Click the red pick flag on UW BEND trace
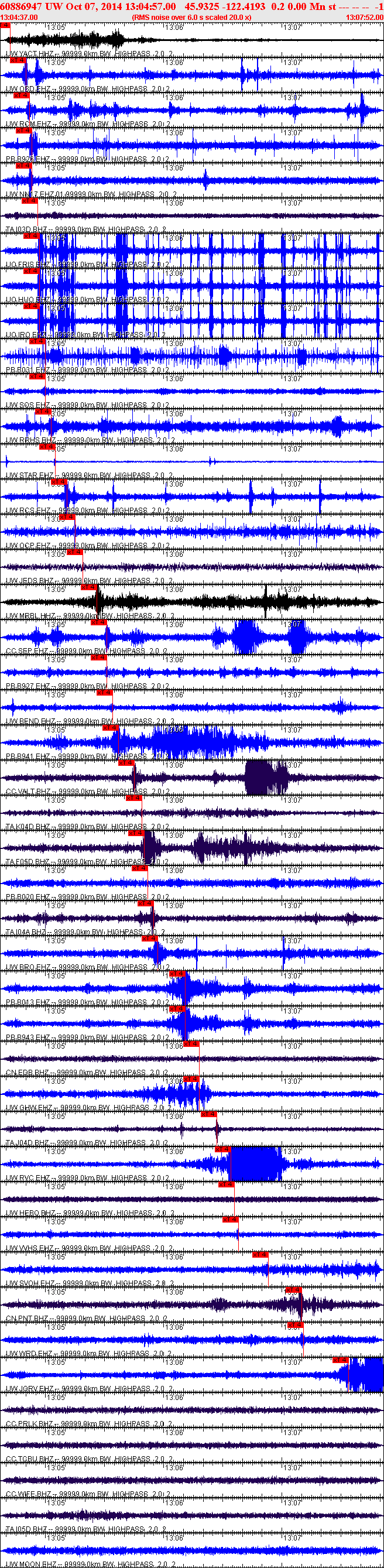Viewport: 384px width, 1568px height. pos(104,693)
